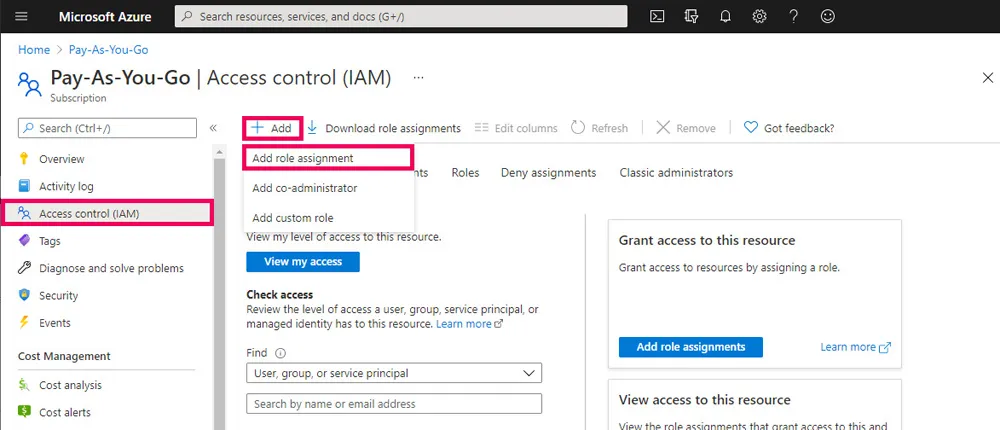Click the info icon next to Find
The image size is (1000, 430).
(x=280, y=352)
